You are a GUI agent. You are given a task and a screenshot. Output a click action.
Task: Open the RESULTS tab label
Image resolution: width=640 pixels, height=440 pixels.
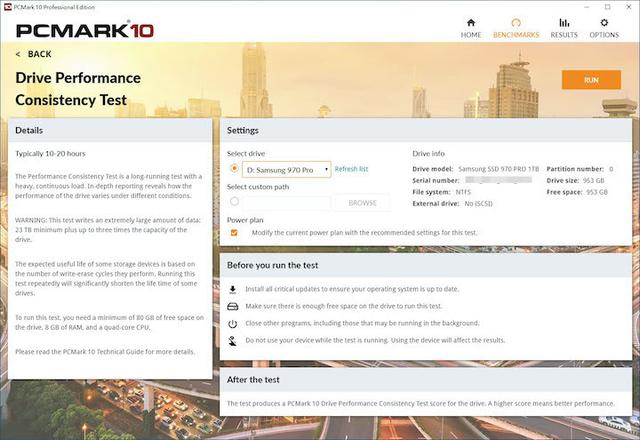[x=564, y=35]
